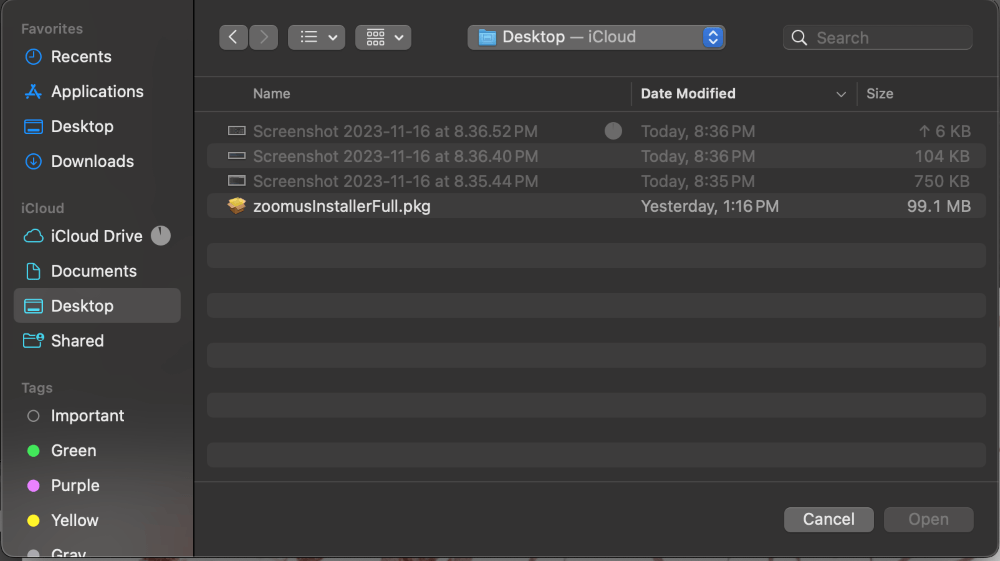
Task: Click the Open button
Action: 928,519
